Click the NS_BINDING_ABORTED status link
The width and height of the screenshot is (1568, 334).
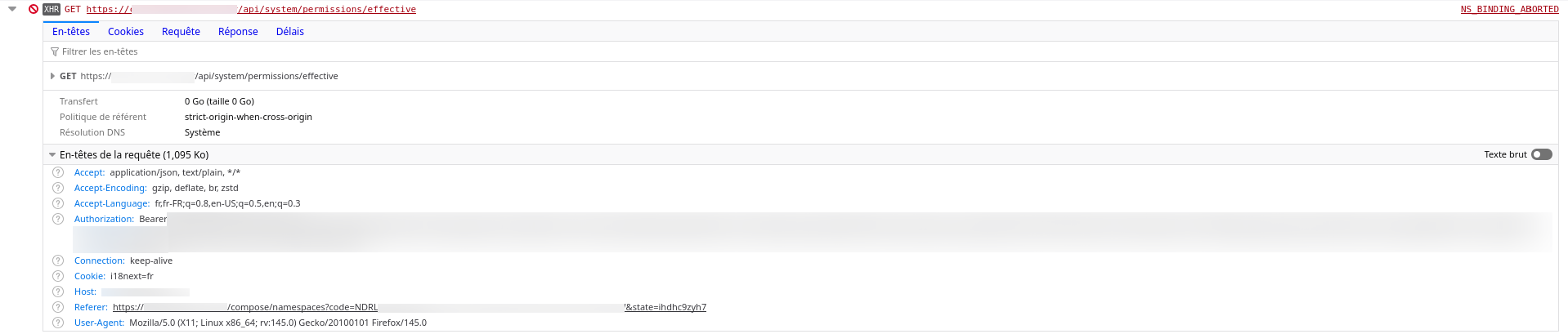pos(1509,9)
